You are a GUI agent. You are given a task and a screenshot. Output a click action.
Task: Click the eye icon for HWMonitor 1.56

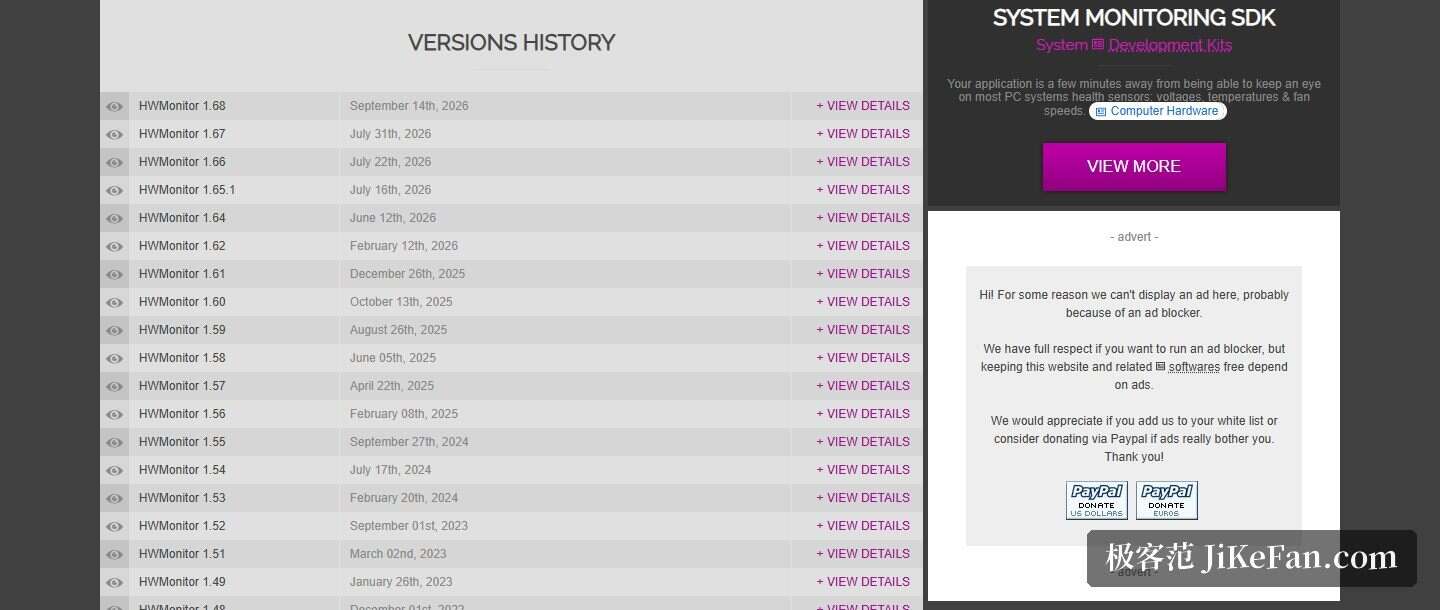(115, 414)
